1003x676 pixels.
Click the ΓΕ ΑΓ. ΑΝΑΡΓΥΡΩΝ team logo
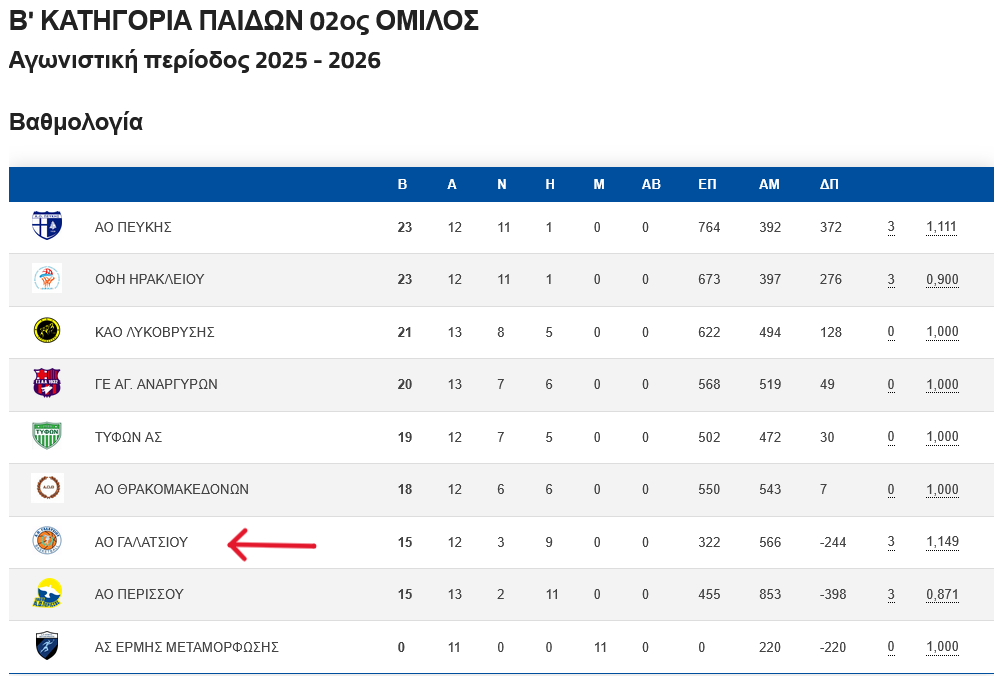tap(47, 384)
